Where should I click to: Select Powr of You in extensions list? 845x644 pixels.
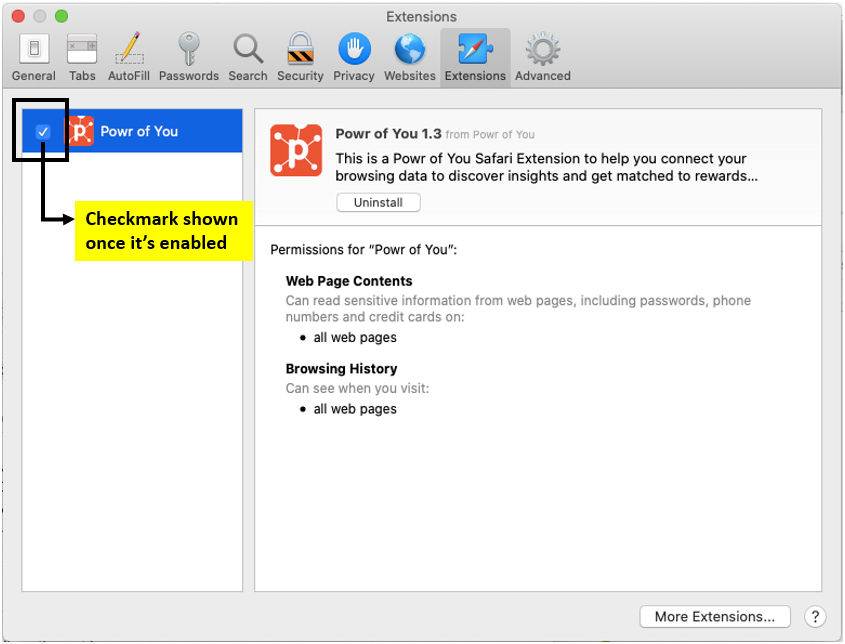point(132,131)
